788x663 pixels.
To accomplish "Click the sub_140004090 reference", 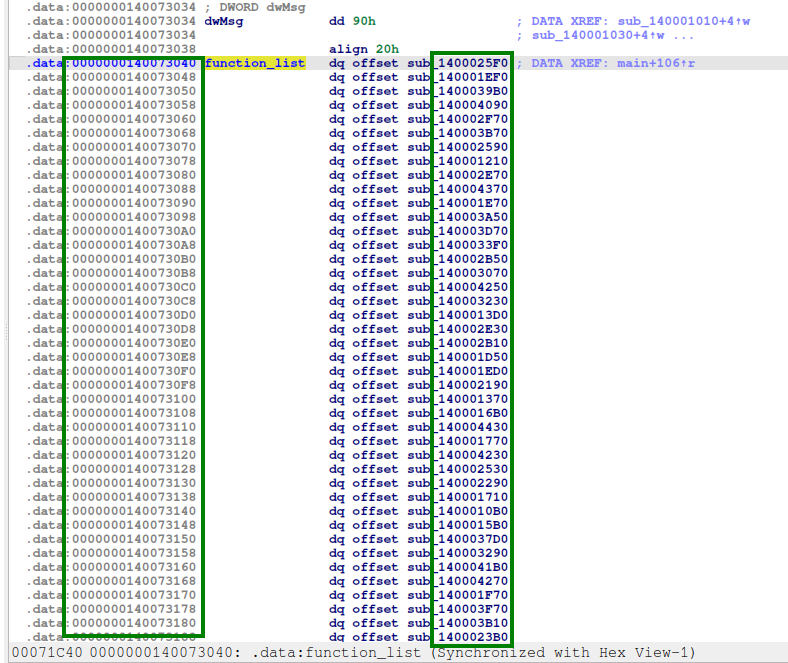I will pos(458,106).
